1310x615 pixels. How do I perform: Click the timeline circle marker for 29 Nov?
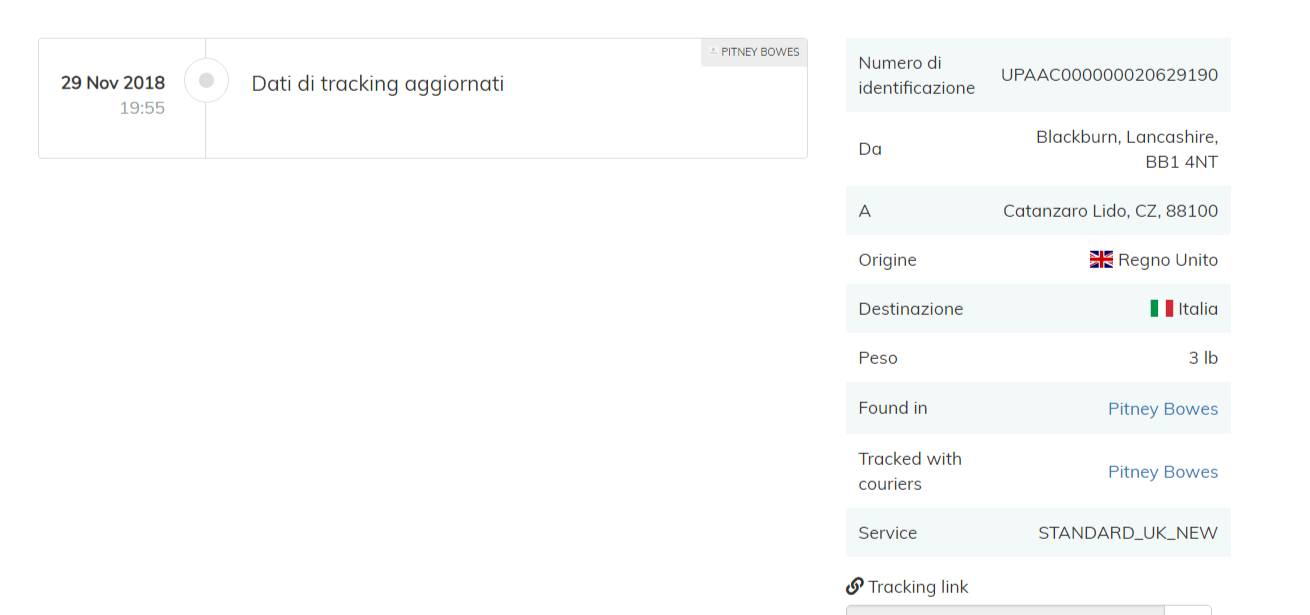[x=206, y=81]
